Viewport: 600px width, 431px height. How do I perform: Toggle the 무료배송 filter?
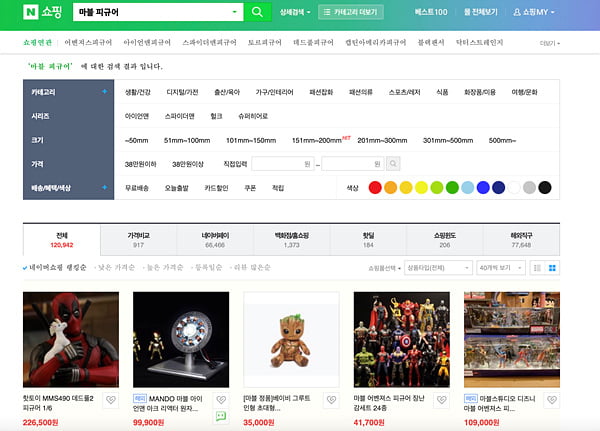pos(137,188)
